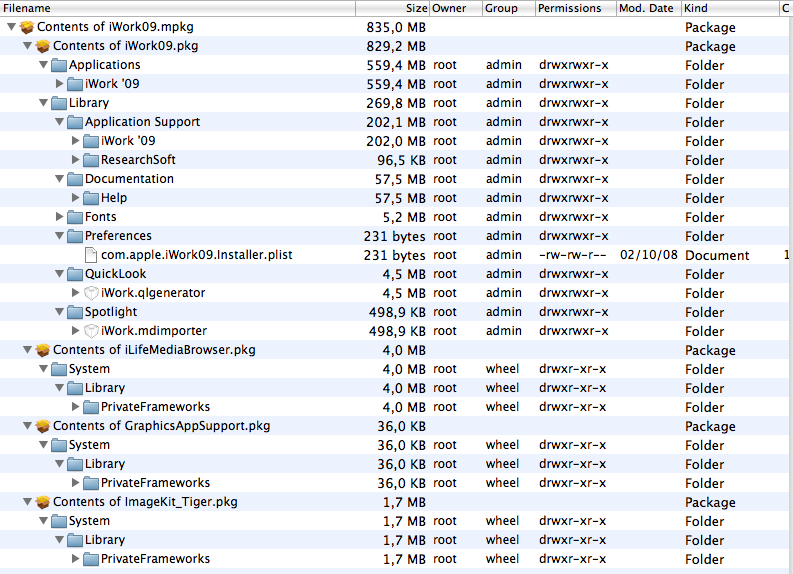Click the Documentation folder icon
The height and width of the screenshot is (574, 793).
(x=75, y=179)
